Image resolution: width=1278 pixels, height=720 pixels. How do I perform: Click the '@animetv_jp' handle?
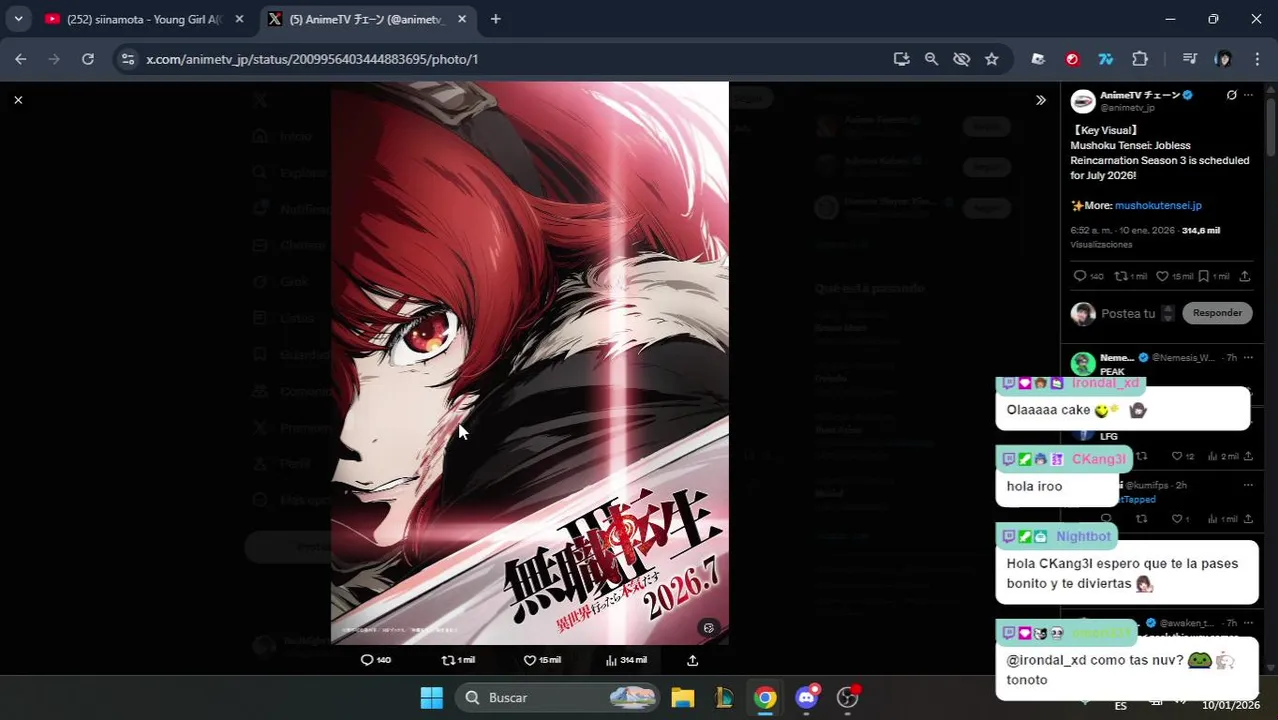coord(1128,107)
